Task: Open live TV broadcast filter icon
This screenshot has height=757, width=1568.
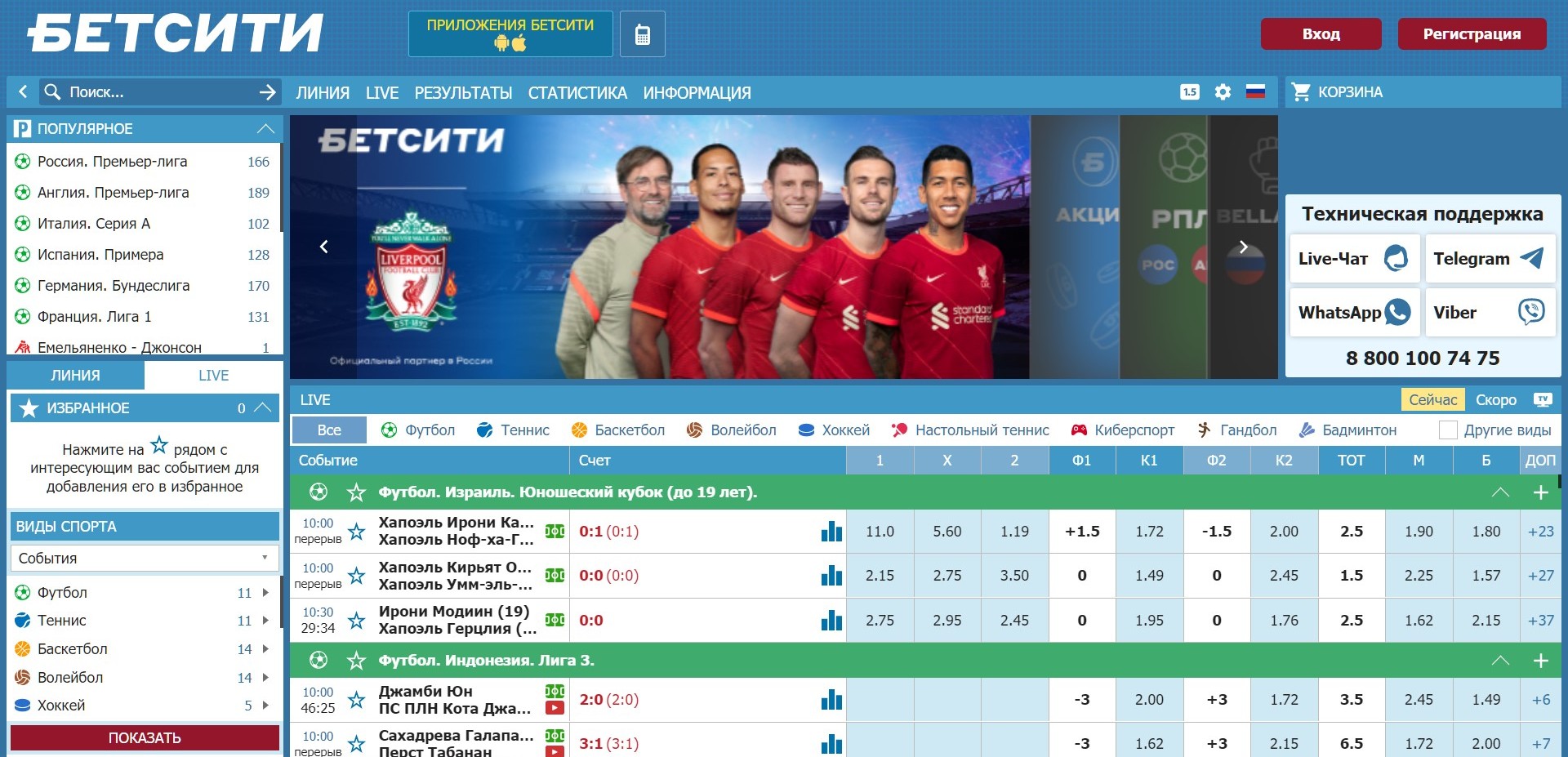Action: click(1543, 400)
